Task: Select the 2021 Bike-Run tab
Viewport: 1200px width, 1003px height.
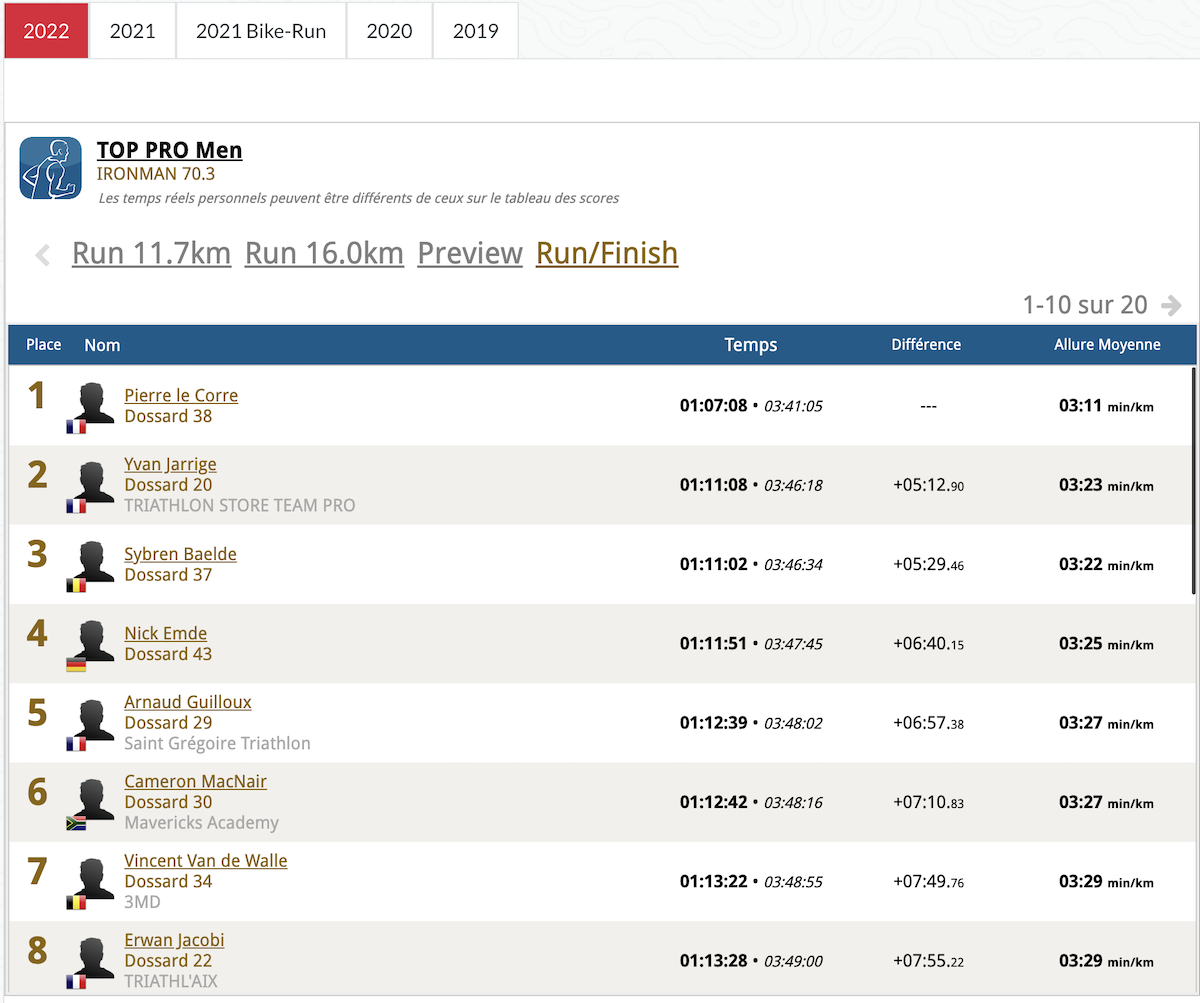Action: 261,30
